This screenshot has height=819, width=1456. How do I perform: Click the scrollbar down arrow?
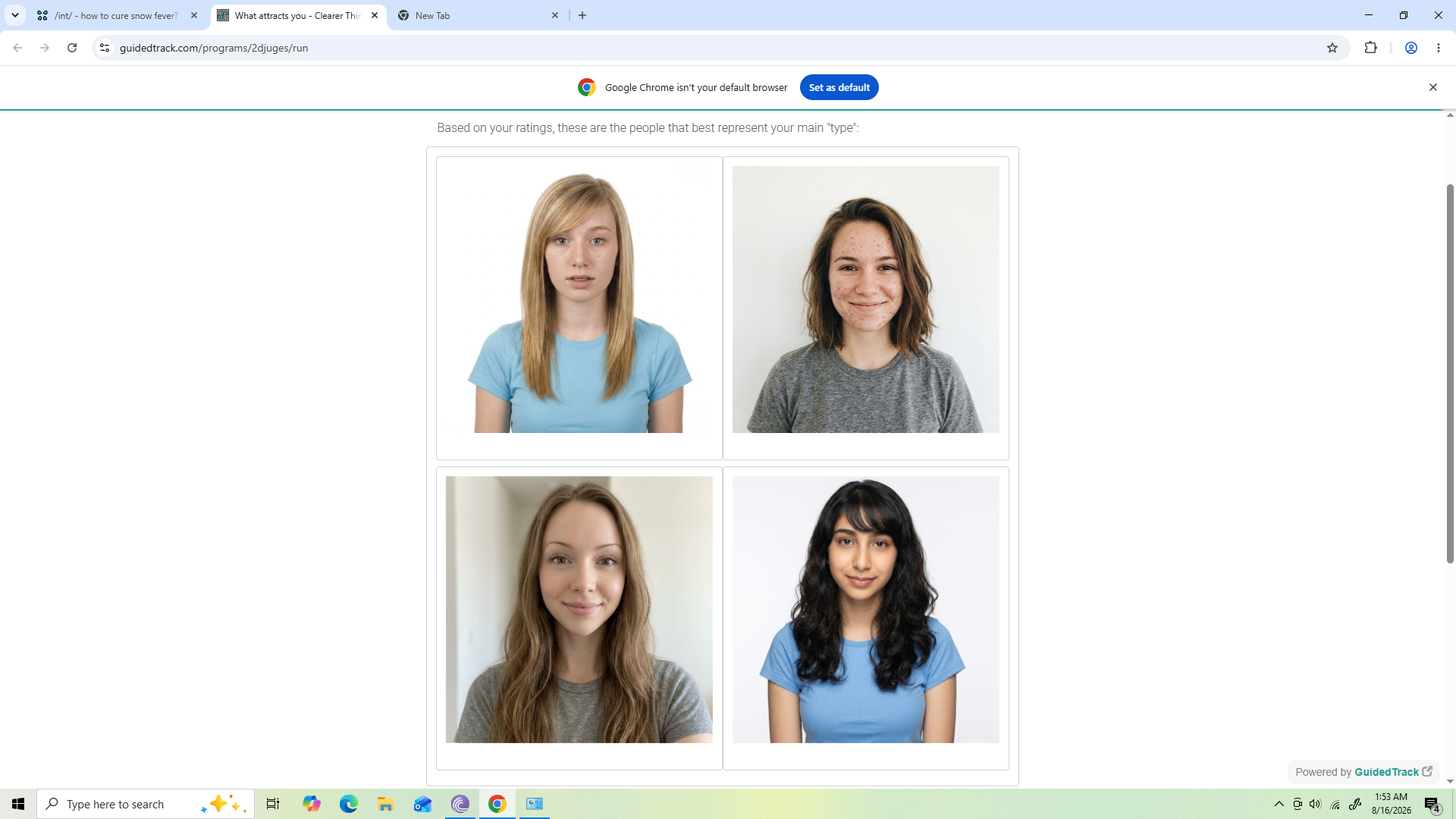coord(1450,782)
